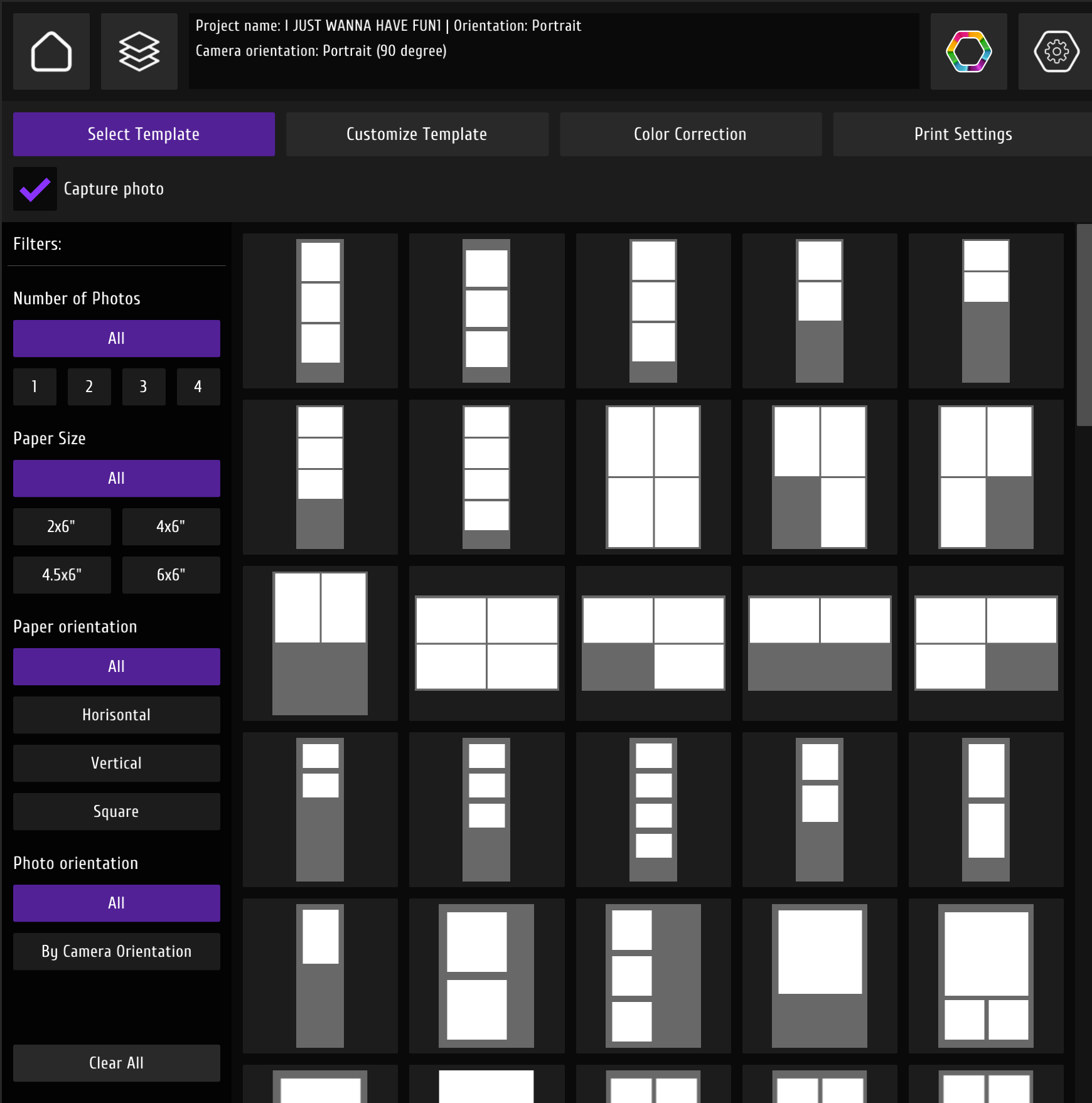Filter by 4.5x6" paper size
The height and width of the screenshot is (1103, 1092).
point(62,575)
